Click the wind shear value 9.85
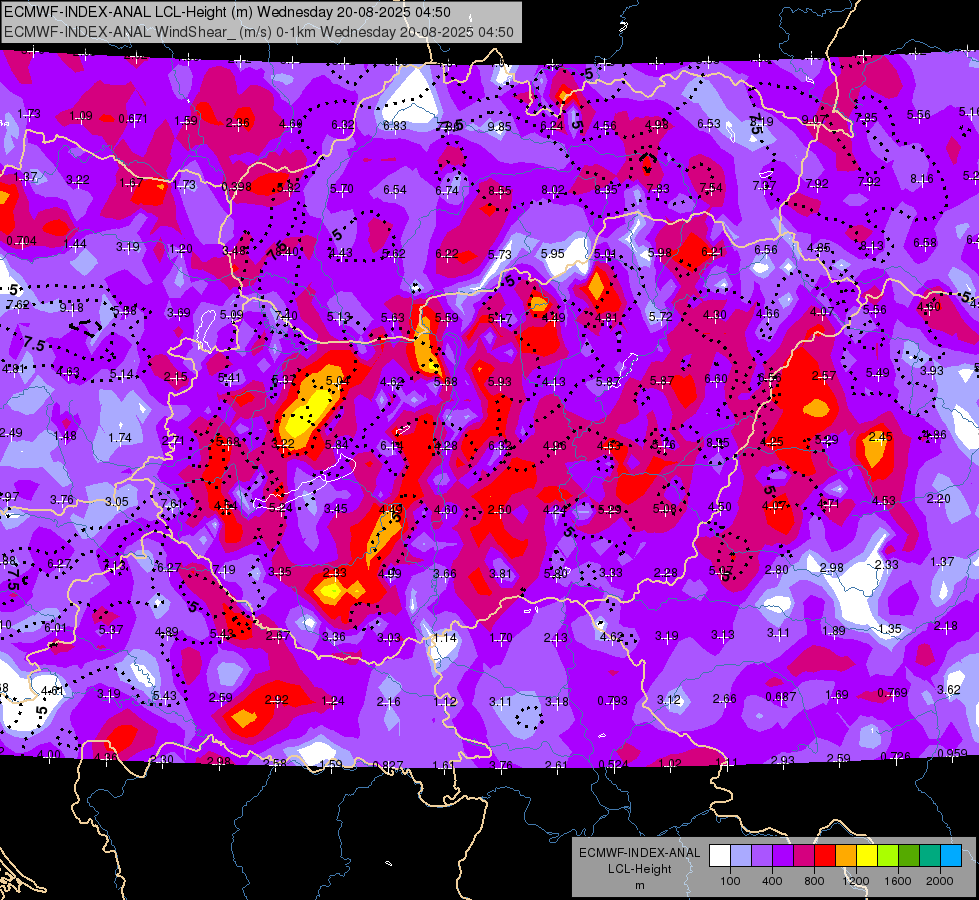The height and width of the screenshot is (900, 979). [499, 127]
